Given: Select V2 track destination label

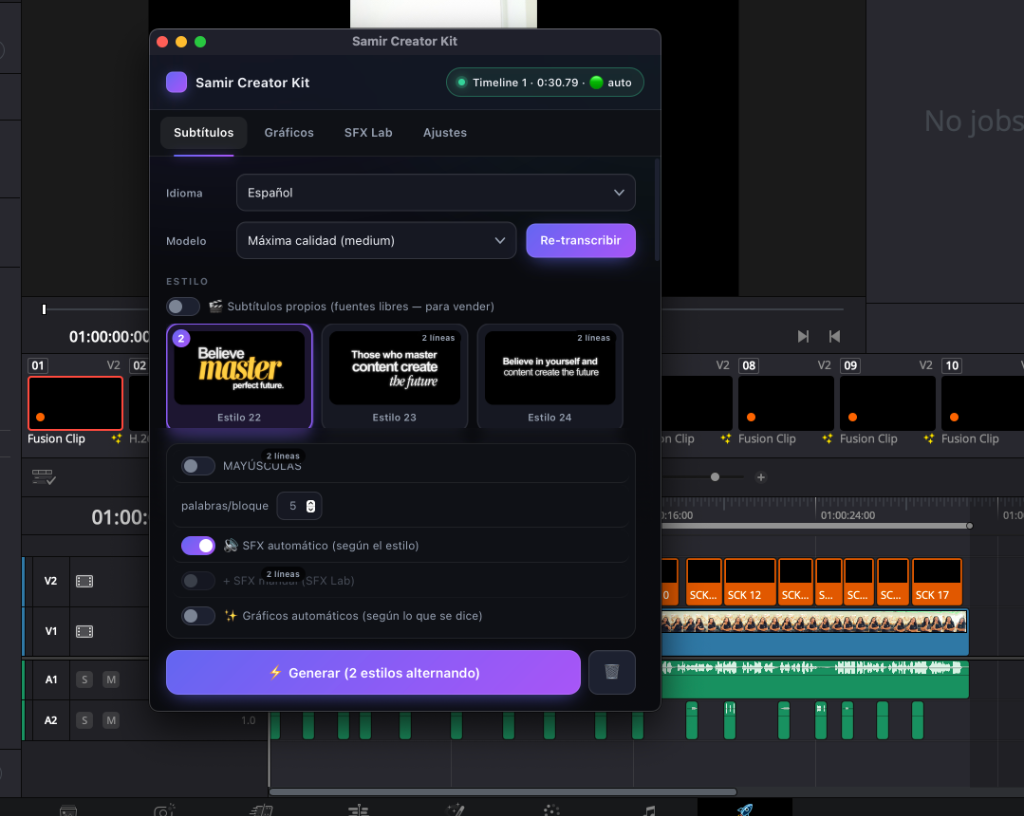Looking at the screenshot, I should [50, 581].
